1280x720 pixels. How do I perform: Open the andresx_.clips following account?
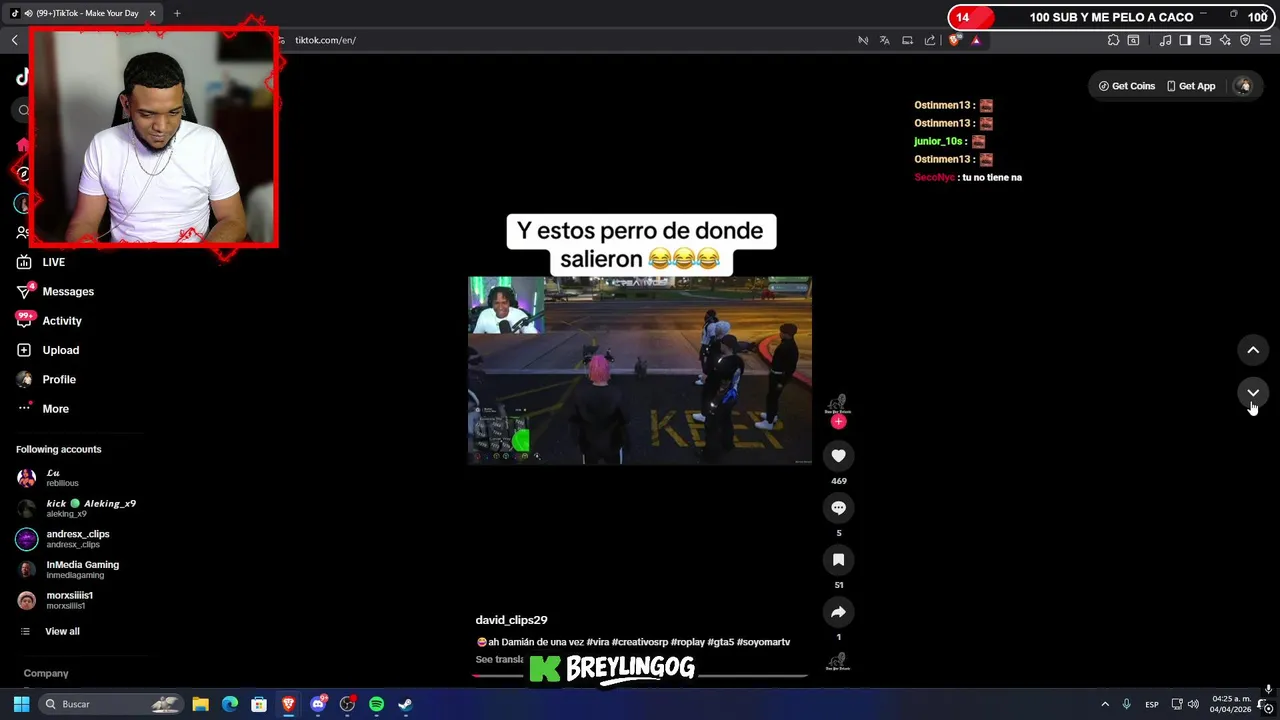[x=63, y=539]
